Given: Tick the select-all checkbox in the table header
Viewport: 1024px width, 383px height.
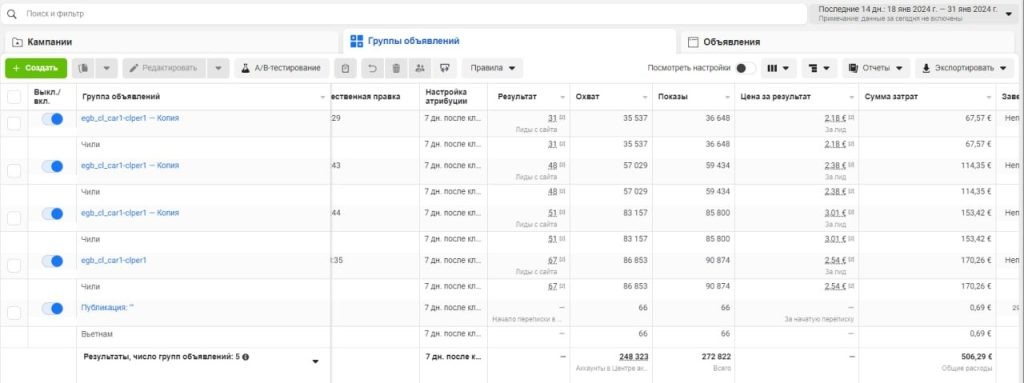Looking at the screenshot, I should tap(14, 97).
